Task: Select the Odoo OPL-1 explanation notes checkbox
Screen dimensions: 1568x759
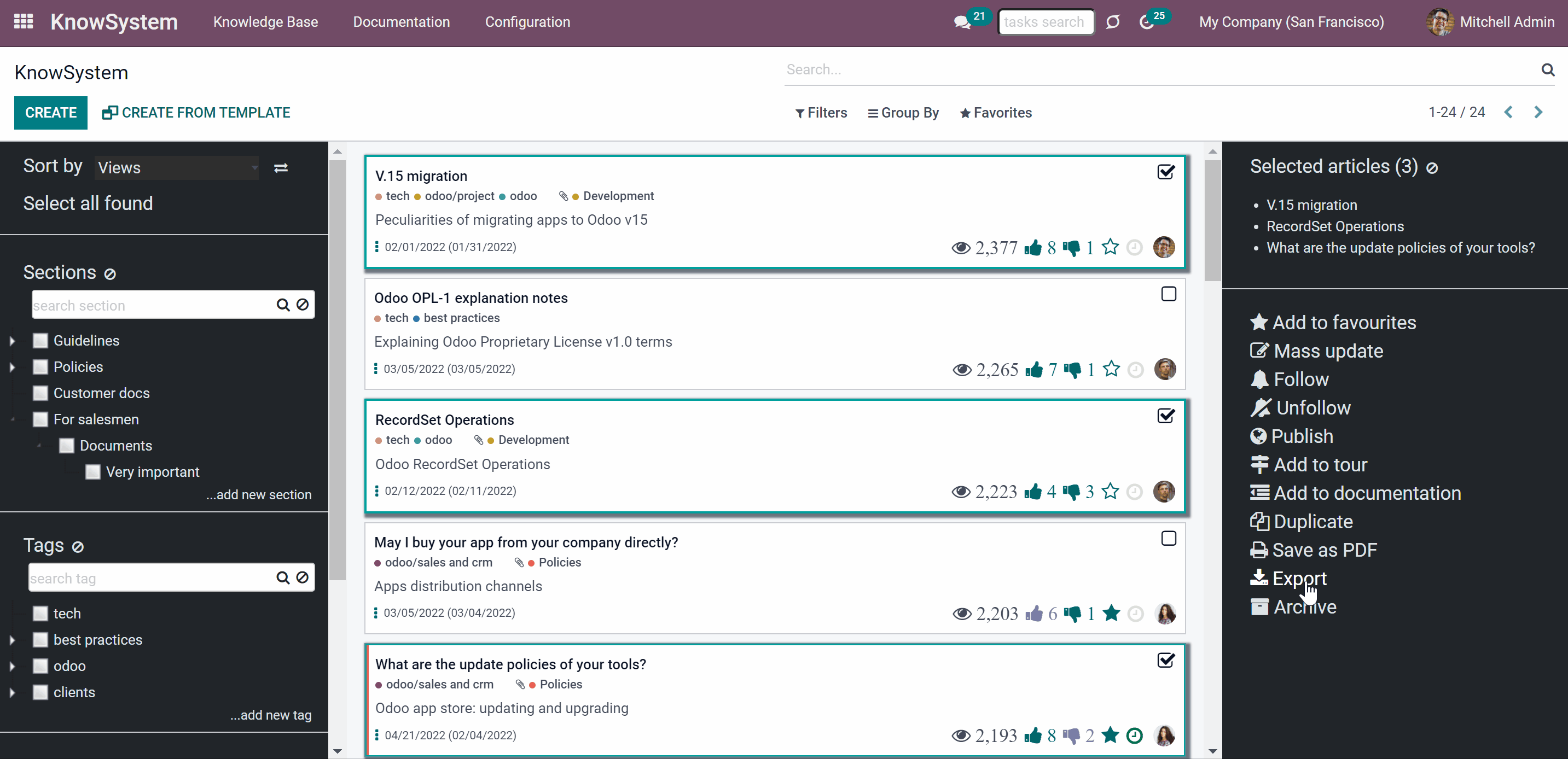Action: [1169, 294]
